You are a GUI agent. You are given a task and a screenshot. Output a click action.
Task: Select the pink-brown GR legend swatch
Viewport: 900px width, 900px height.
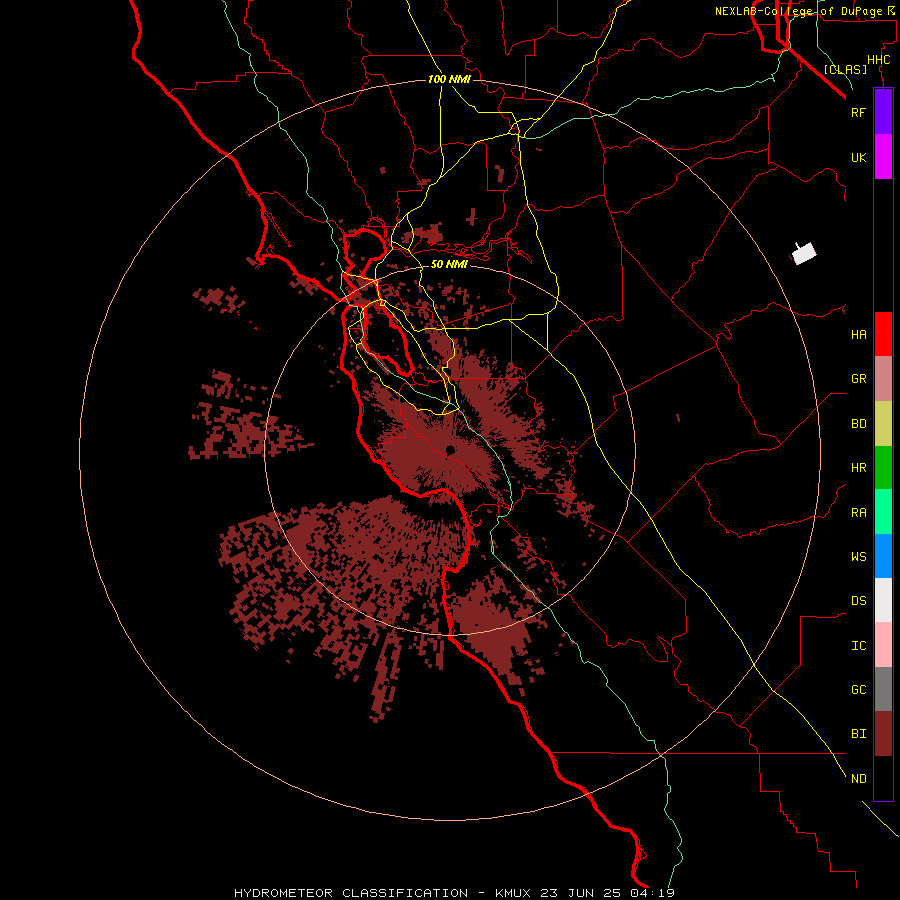click(x=883, y=379)
